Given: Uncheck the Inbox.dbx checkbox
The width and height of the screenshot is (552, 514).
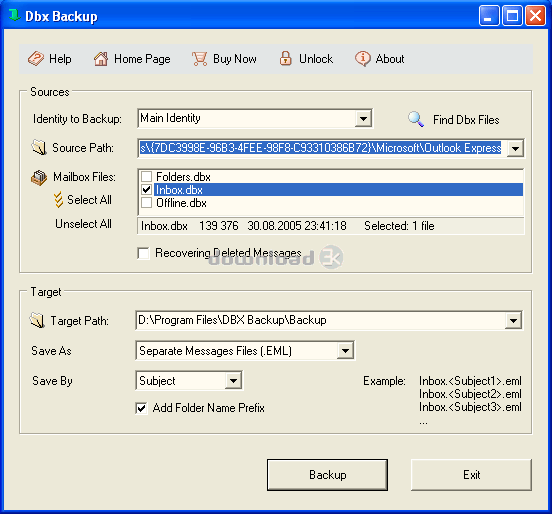Looking at the screenshot, I should tap(146, 189).
